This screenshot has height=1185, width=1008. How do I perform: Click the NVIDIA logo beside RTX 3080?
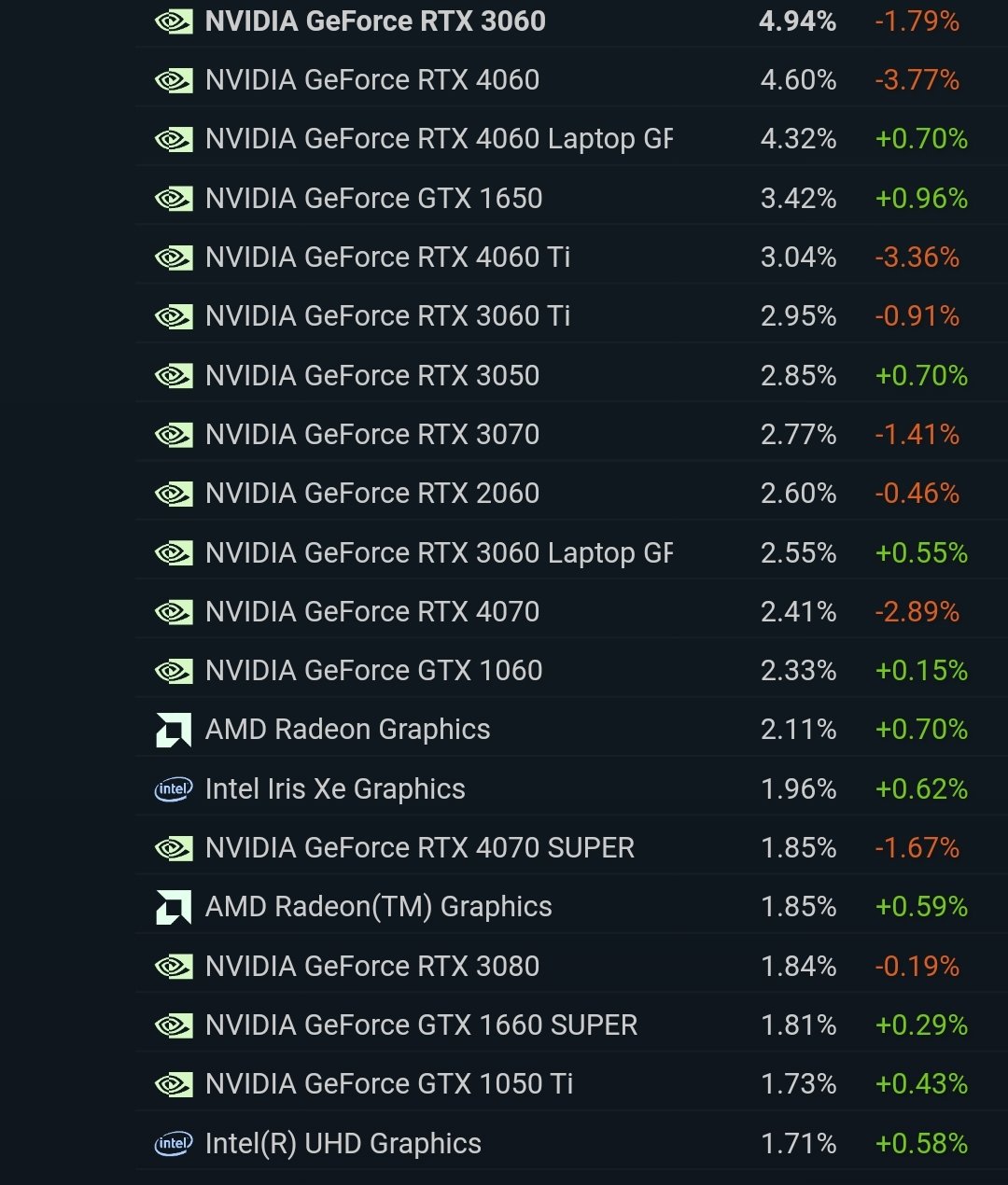tap(174, 967)
